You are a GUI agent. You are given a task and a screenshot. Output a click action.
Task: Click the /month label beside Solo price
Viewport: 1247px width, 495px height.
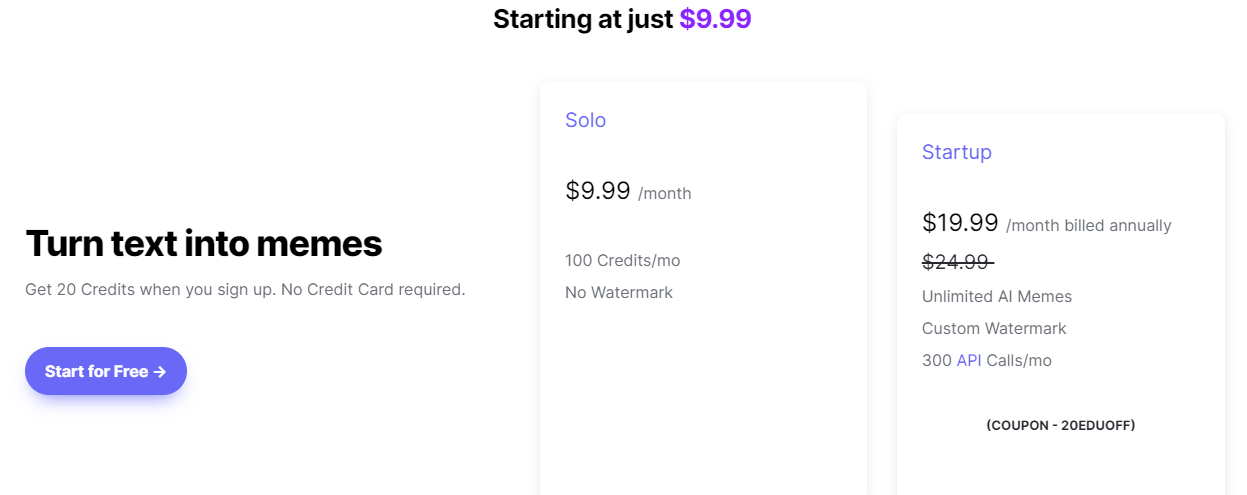tap(664, 194)
